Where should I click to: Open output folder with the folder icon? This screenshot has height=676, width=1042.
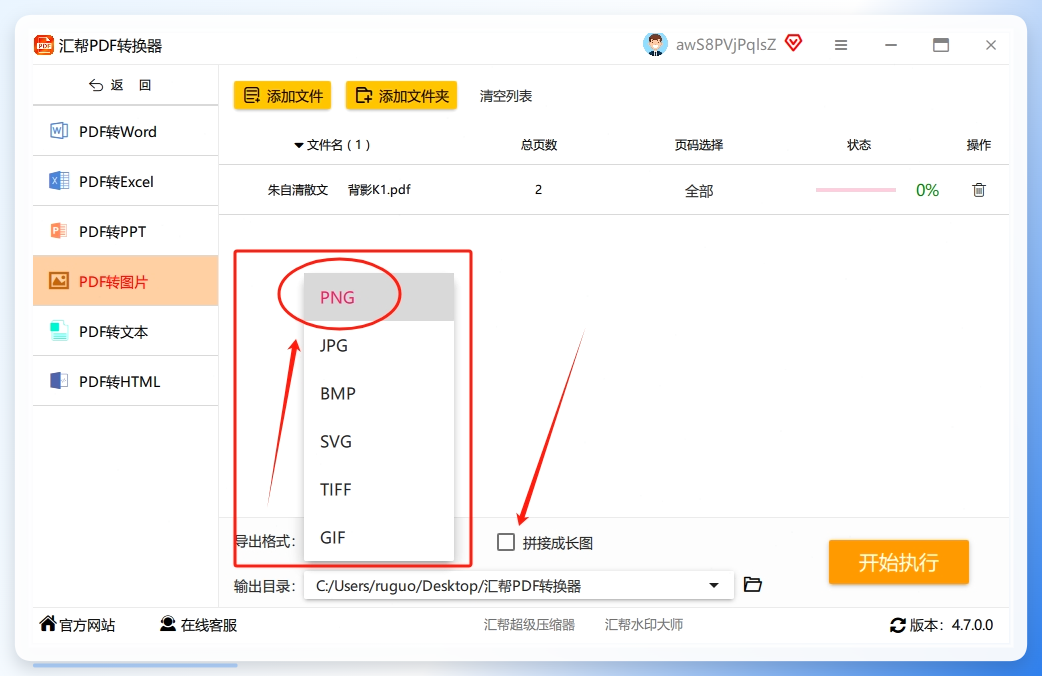tap(752, 584)
